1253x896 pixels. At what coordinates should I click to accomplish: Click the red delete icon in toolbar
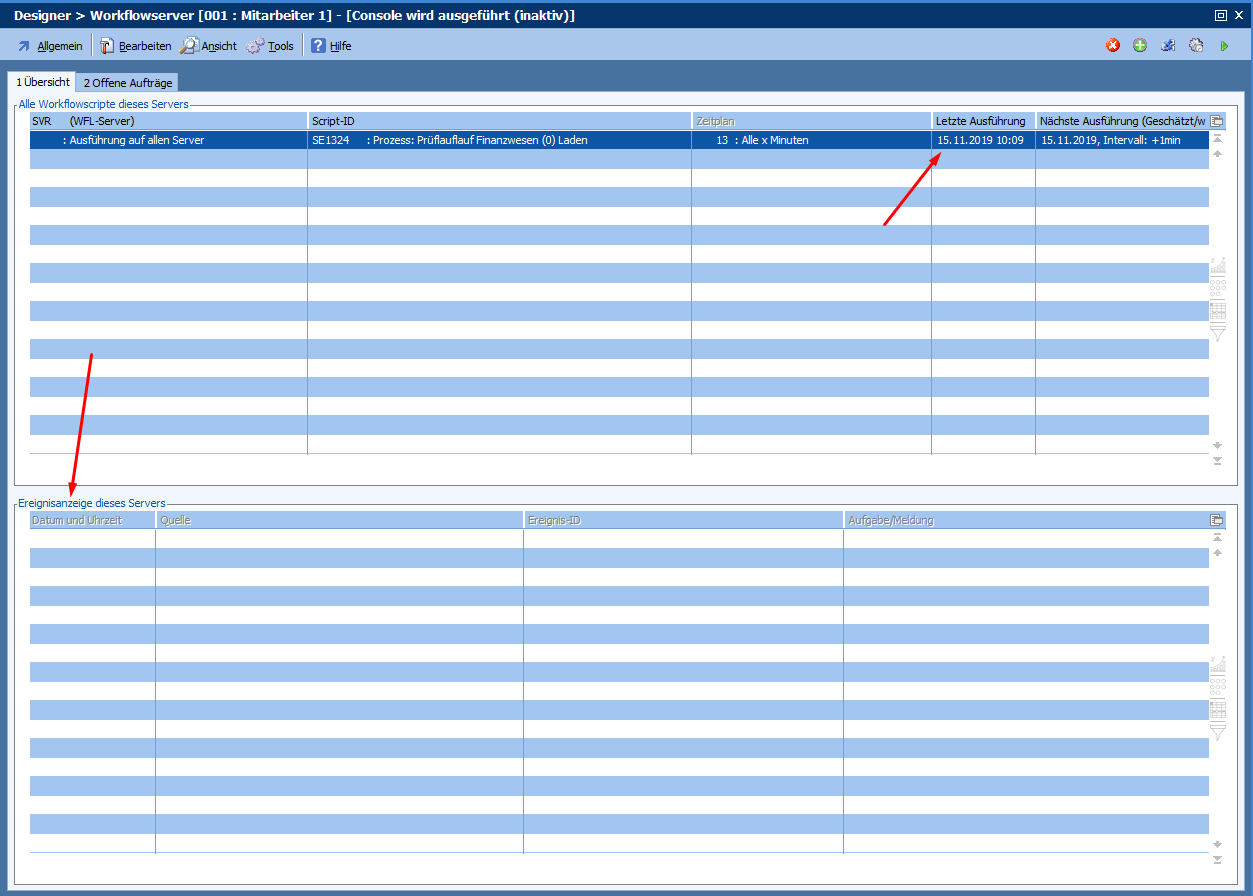tap(1113, 46)
